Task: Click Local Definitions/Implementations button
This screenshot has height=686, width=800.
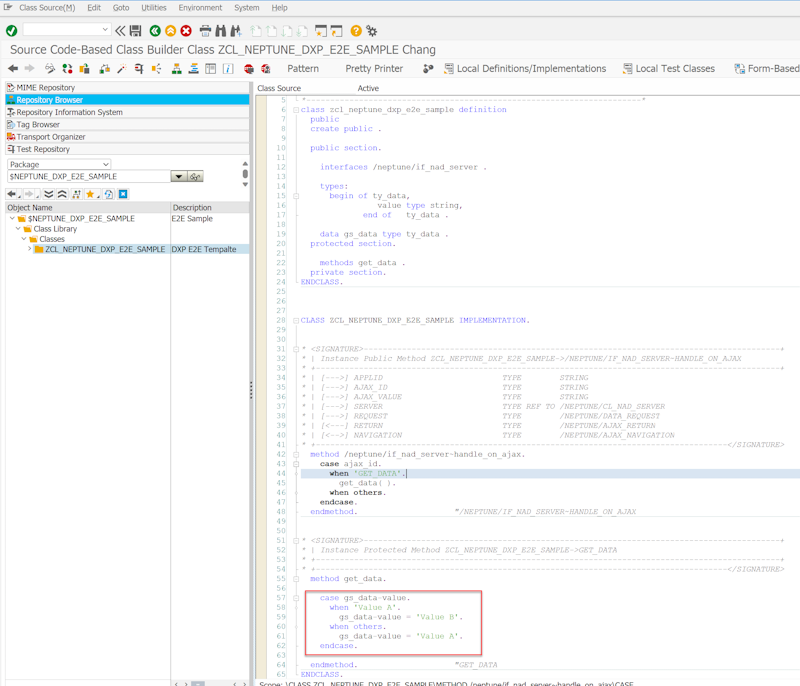Action: [525, 68]
